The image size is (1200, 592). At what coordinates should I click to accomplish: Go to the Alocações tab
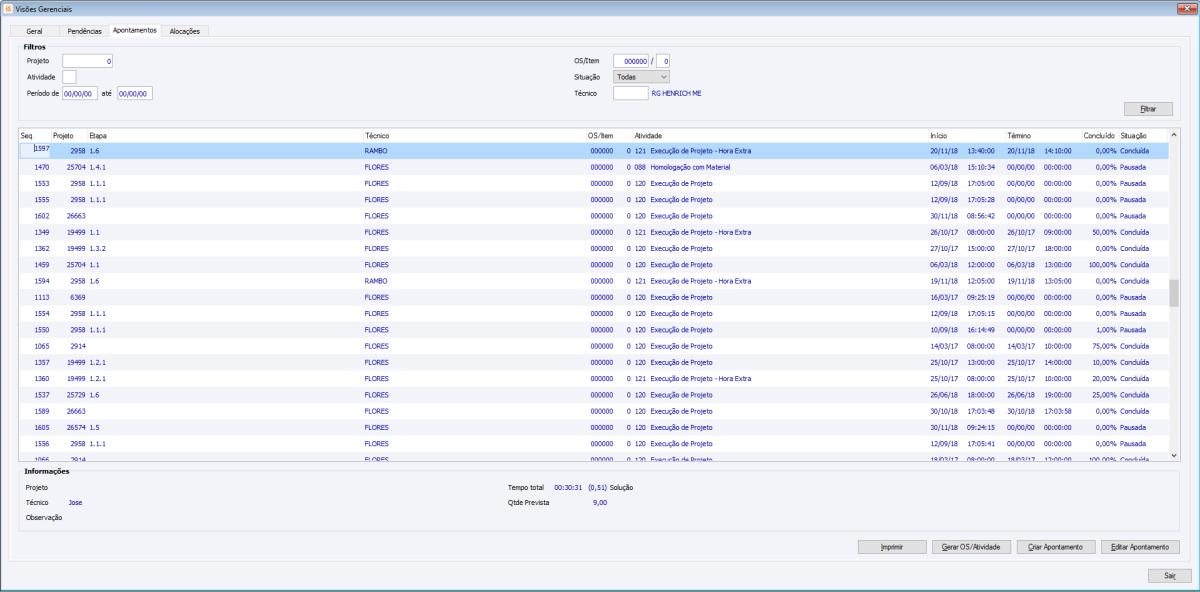coord(185,31)
